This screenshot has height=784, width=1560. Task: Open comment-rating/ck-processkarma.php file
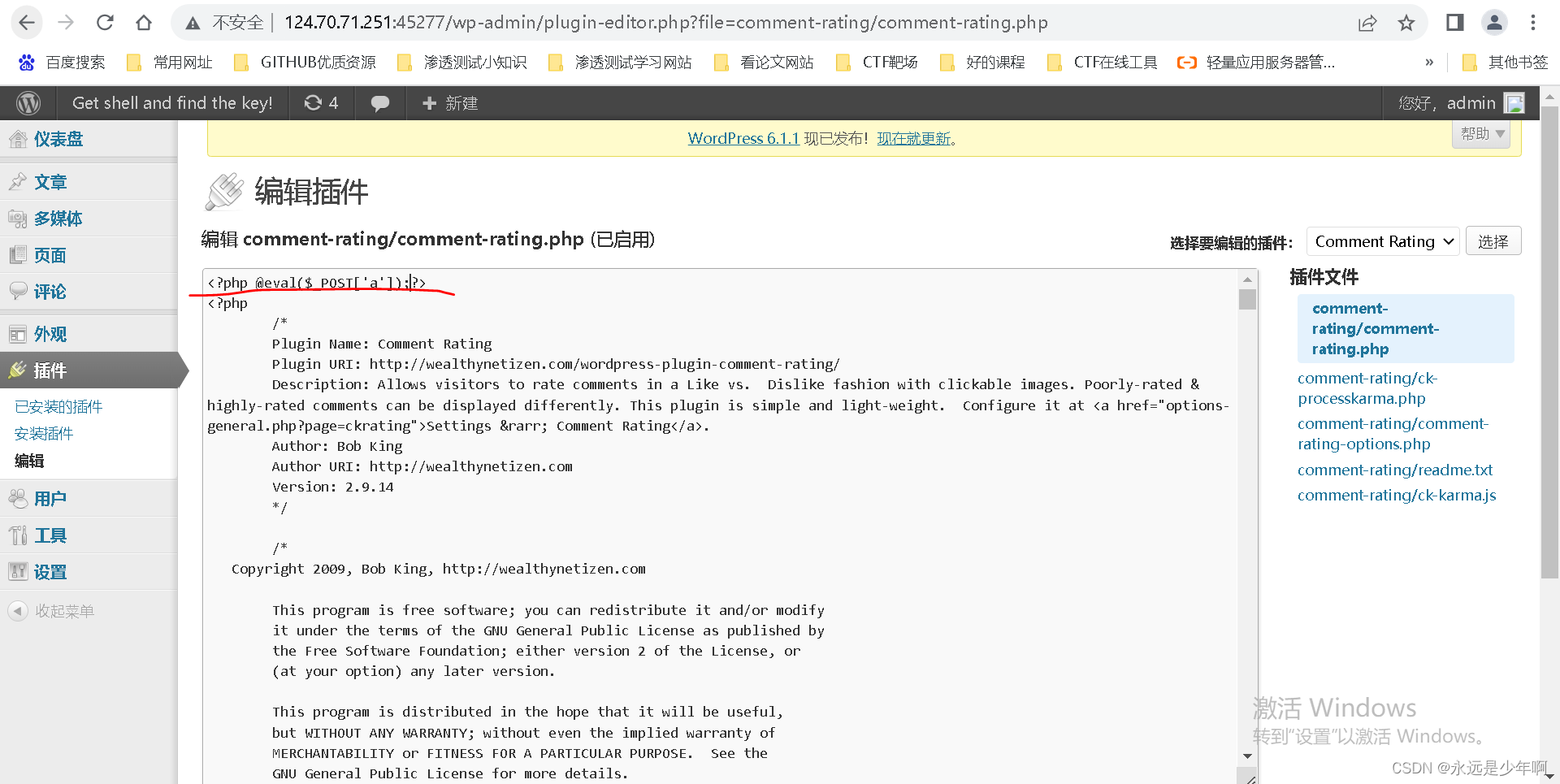1367,388
